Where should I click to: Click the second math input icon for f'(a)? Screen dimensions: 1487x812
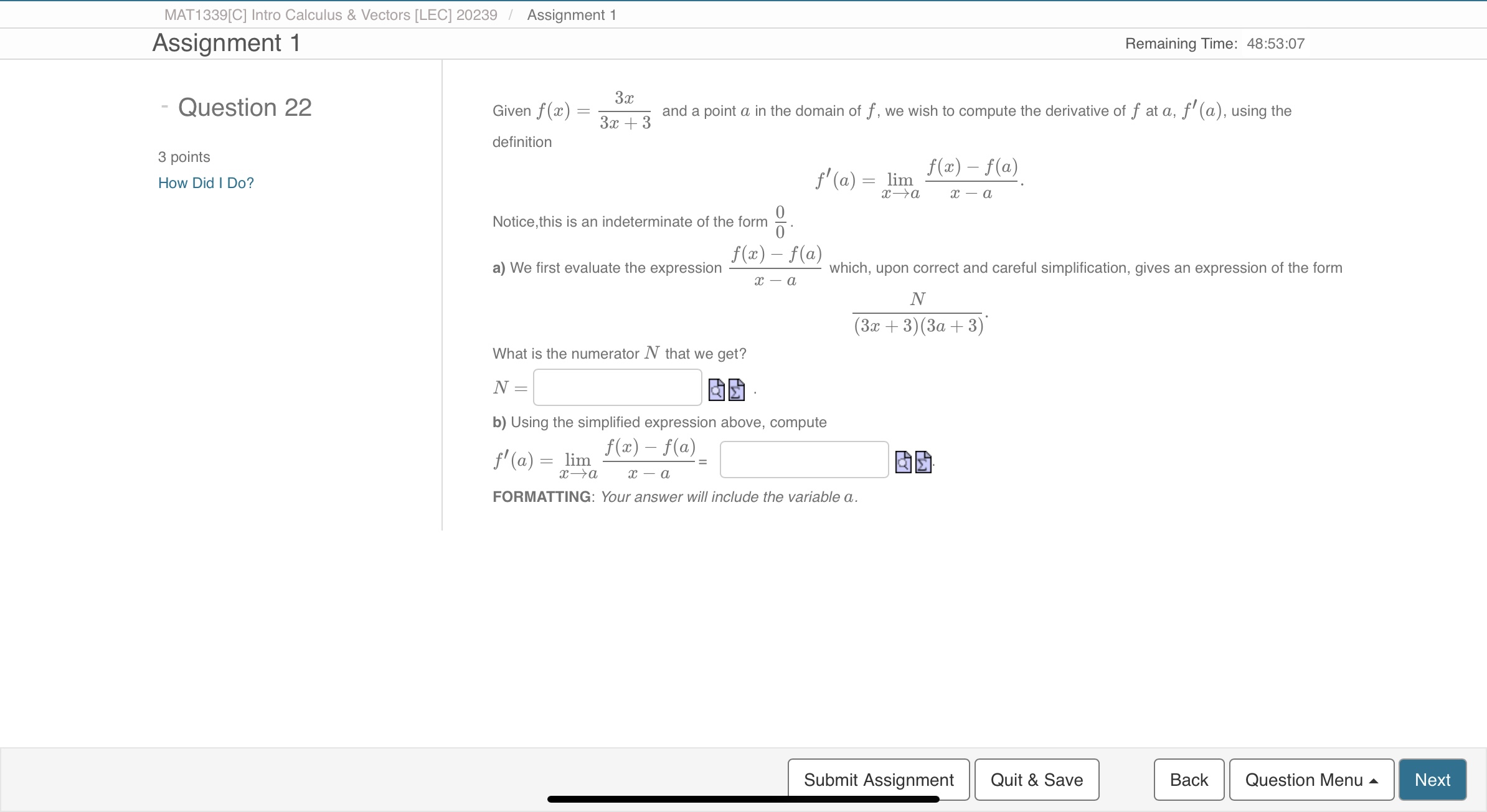pyautogui.click(x=921, y=462)
